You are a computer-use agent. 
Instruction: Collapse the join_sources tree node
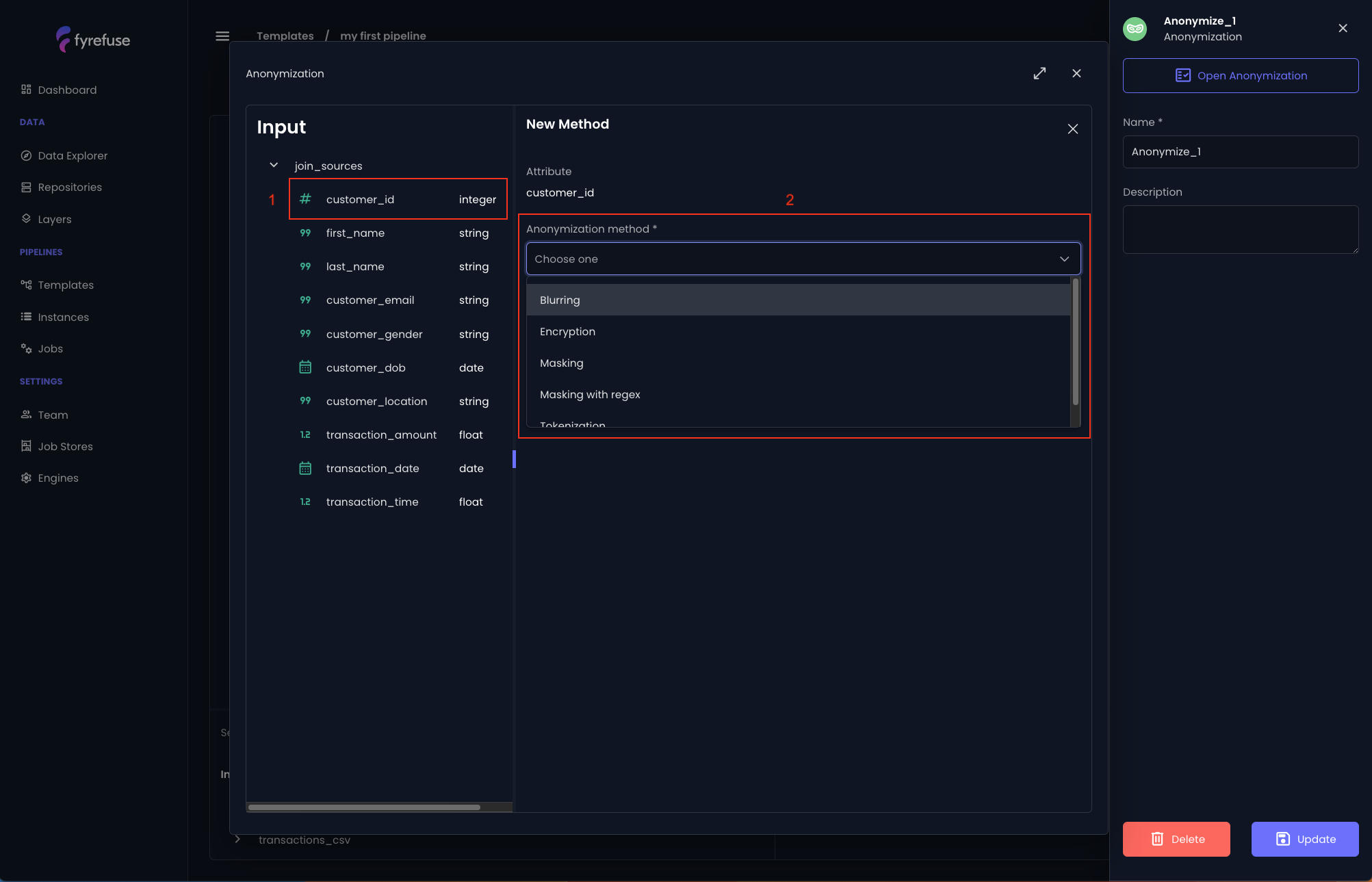pyautogui.click(x=274, y=166)
